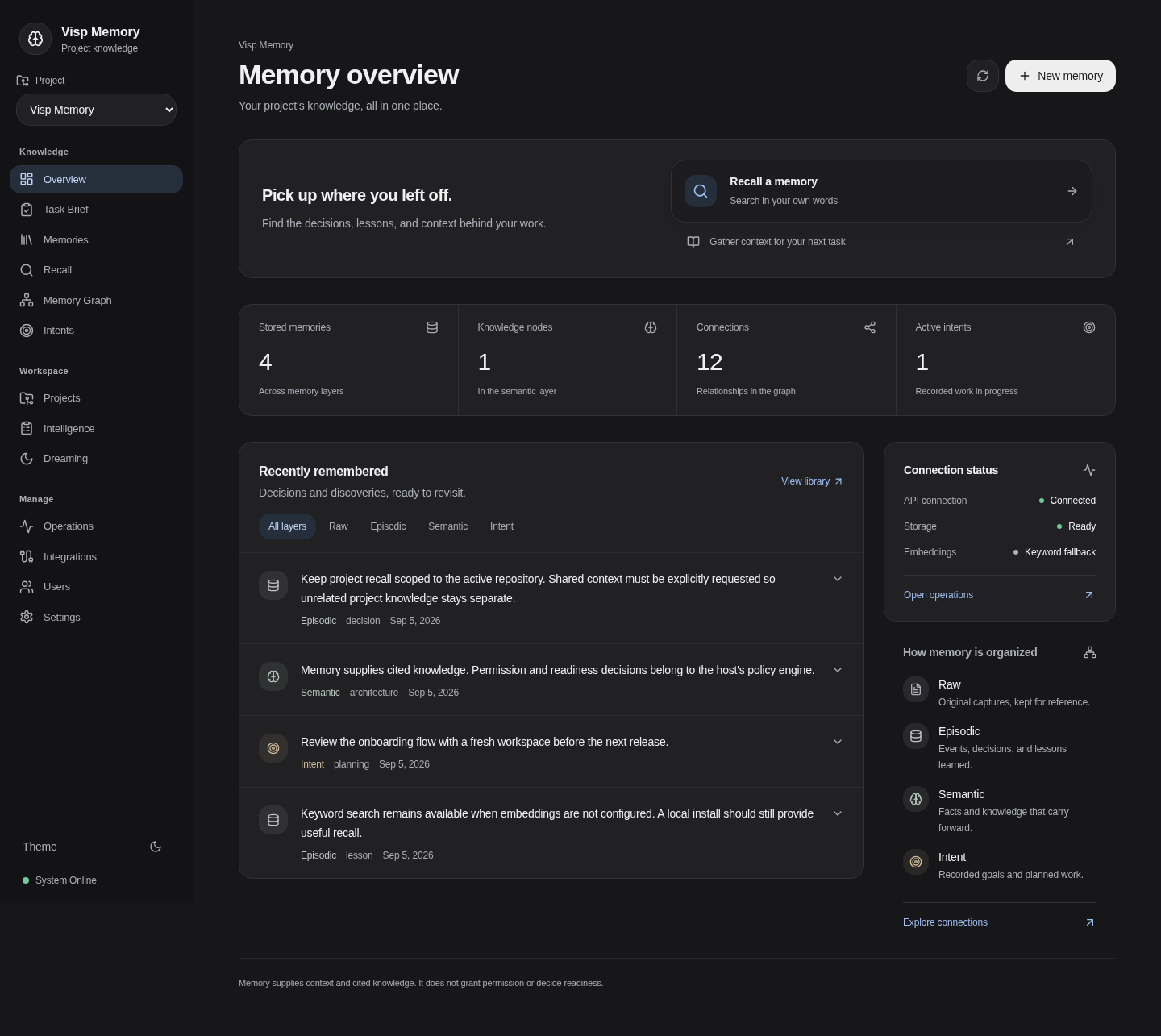
Task: Select the Raw layer filter tab
Action: (339, 526)
